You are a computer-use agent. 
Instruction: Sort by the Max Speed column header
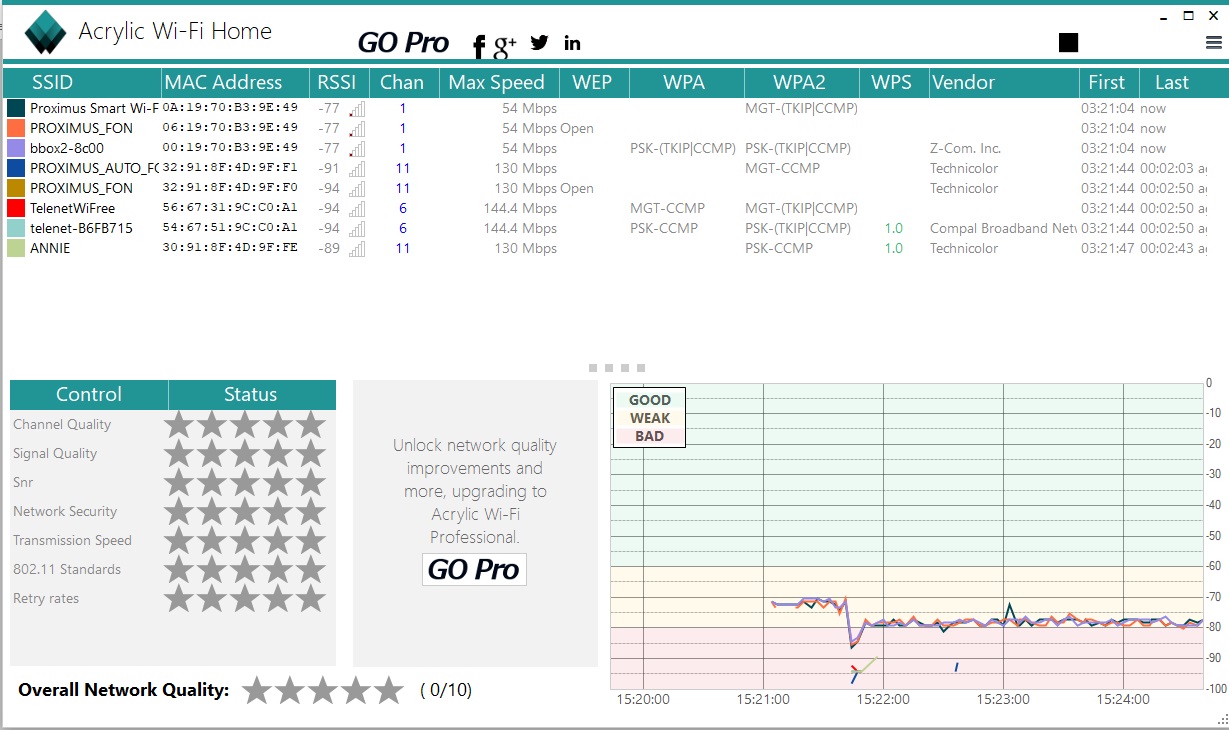click(499, 82)
